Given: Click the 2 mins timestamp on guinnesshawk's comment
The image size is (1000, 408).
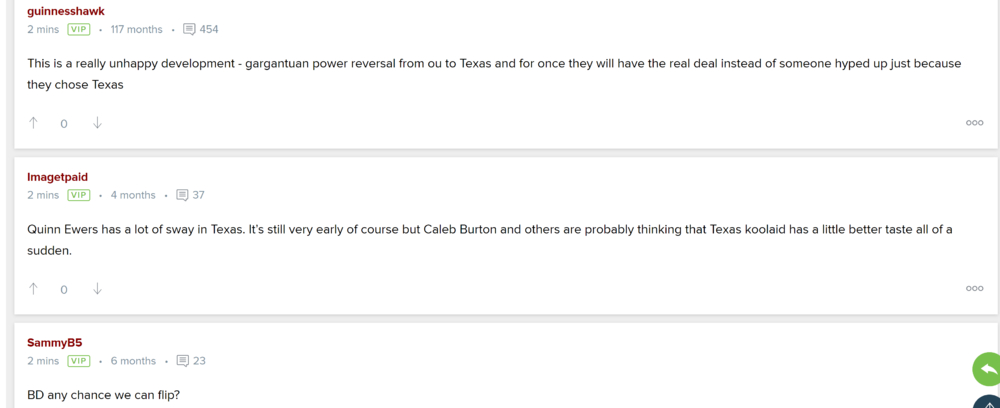Looking at the screenshot, I should click(x=43, y=30).
